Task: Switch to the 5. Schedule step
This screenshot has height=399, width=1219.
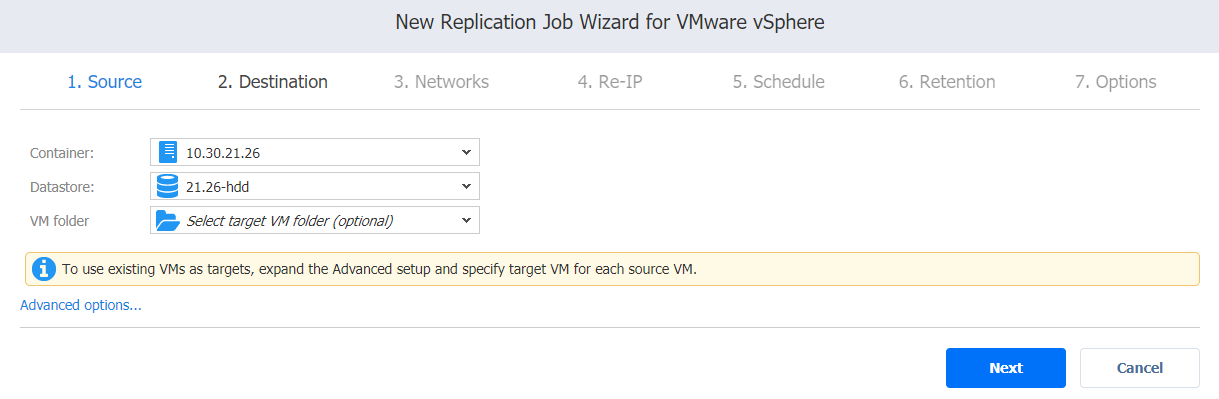Action: (x=778, y=82)
